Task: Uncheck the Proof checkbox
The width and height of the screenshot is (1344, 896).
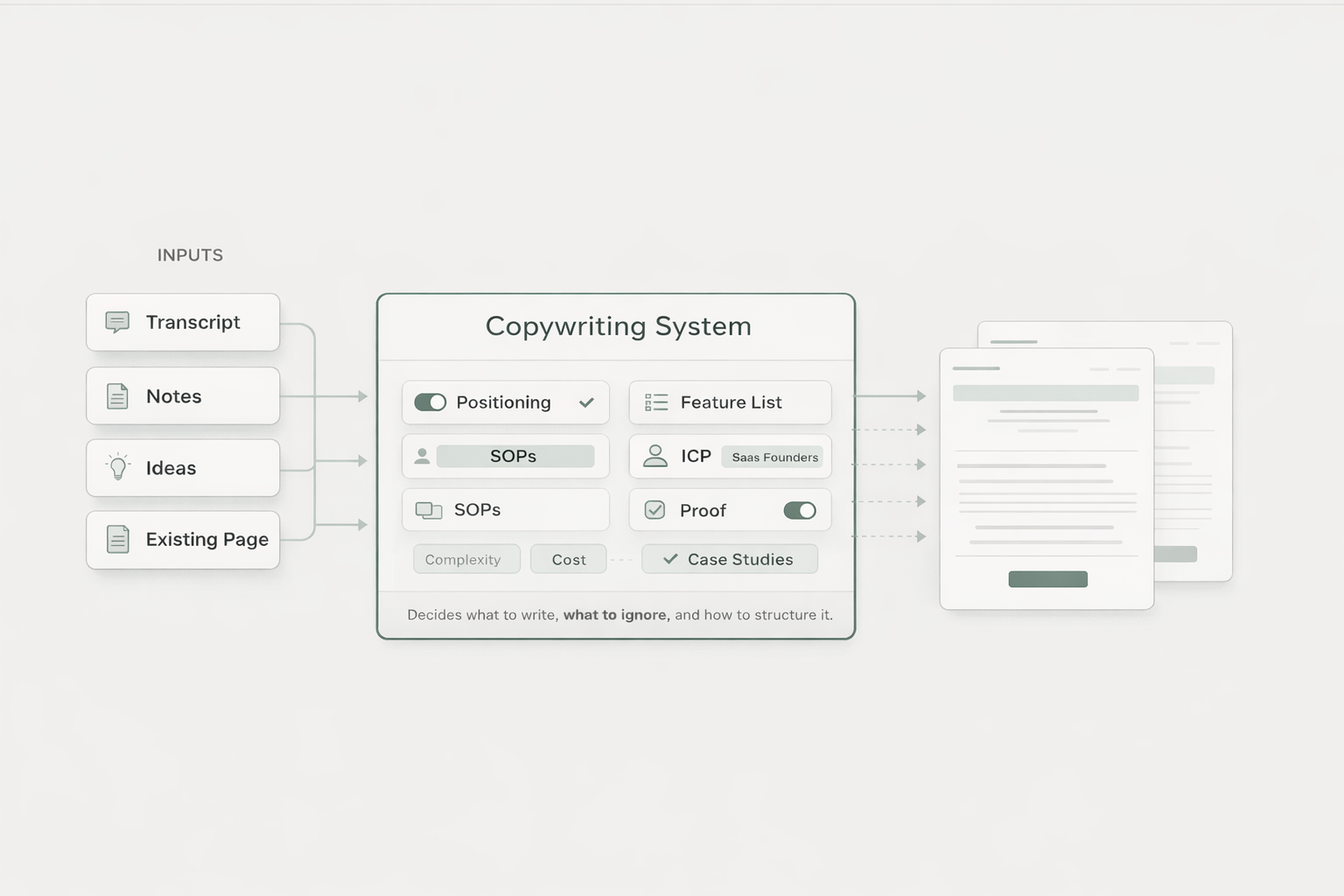Action: point(654,510)
